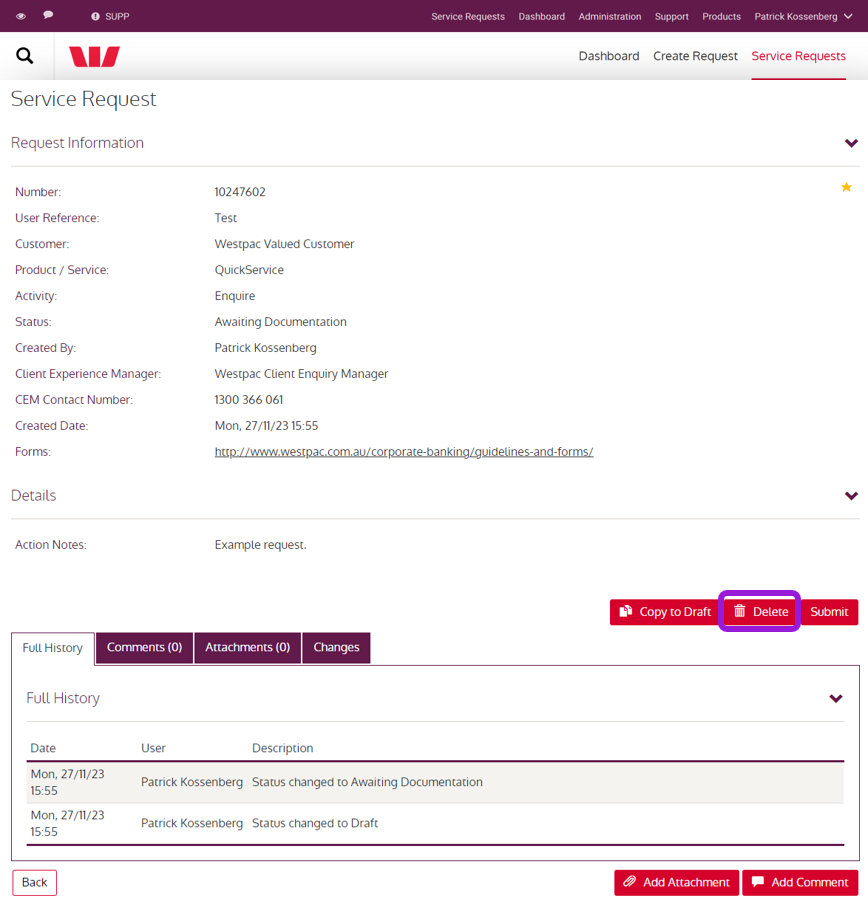Viewport: 868px width, 903px height.
Task: Go to Dashboard in the white navigation bar
Action: [x=609, y=56]
